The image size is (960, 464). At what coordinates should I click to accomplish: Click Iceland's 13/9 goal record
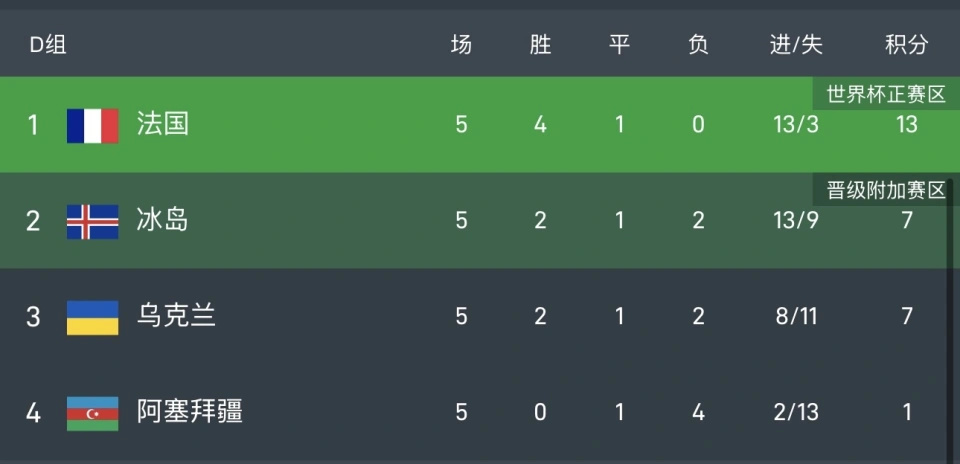point(796,221)
